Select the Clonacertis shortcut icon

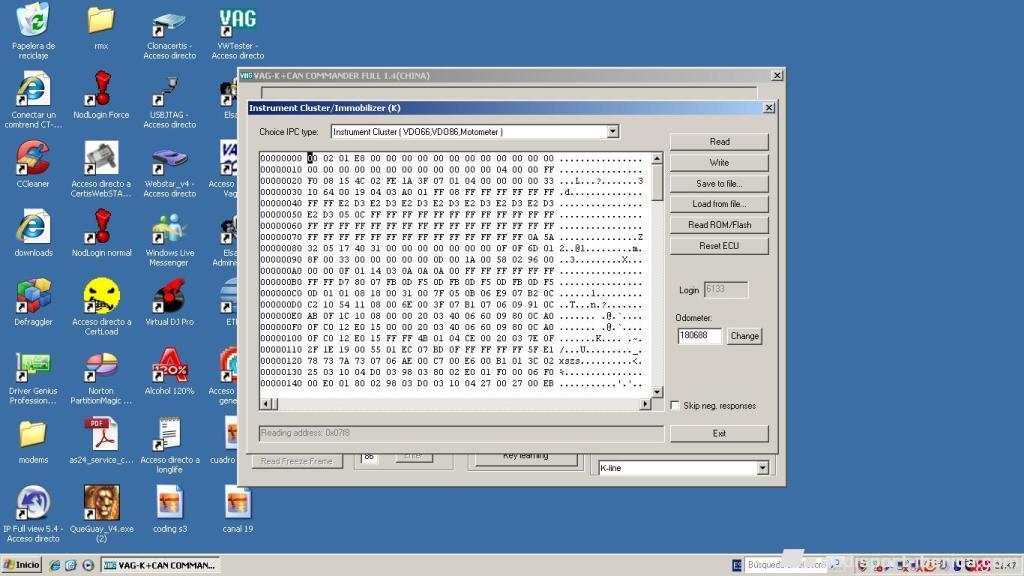point(169,22)
